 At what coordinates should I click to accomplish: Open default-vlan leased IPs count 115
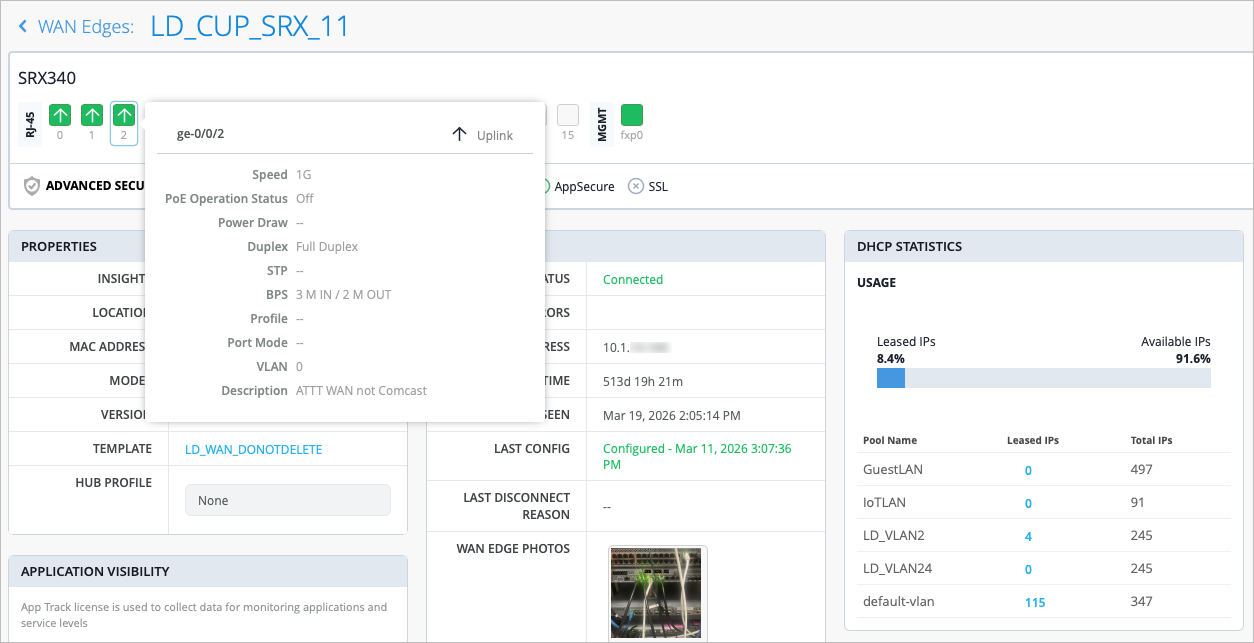tap(1035, 602)
